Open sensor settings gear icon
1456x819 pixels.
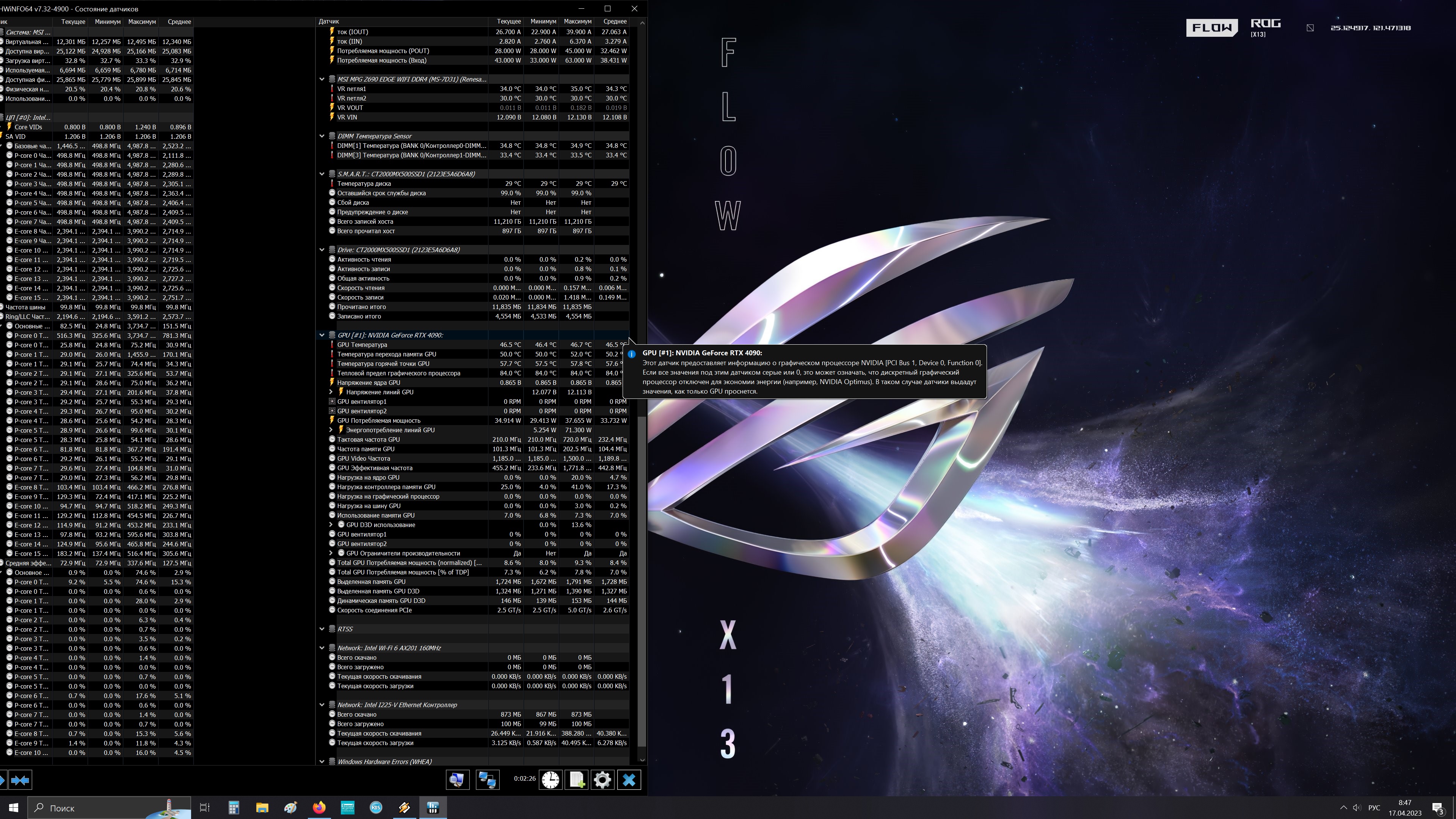click(x=602, y=780)
